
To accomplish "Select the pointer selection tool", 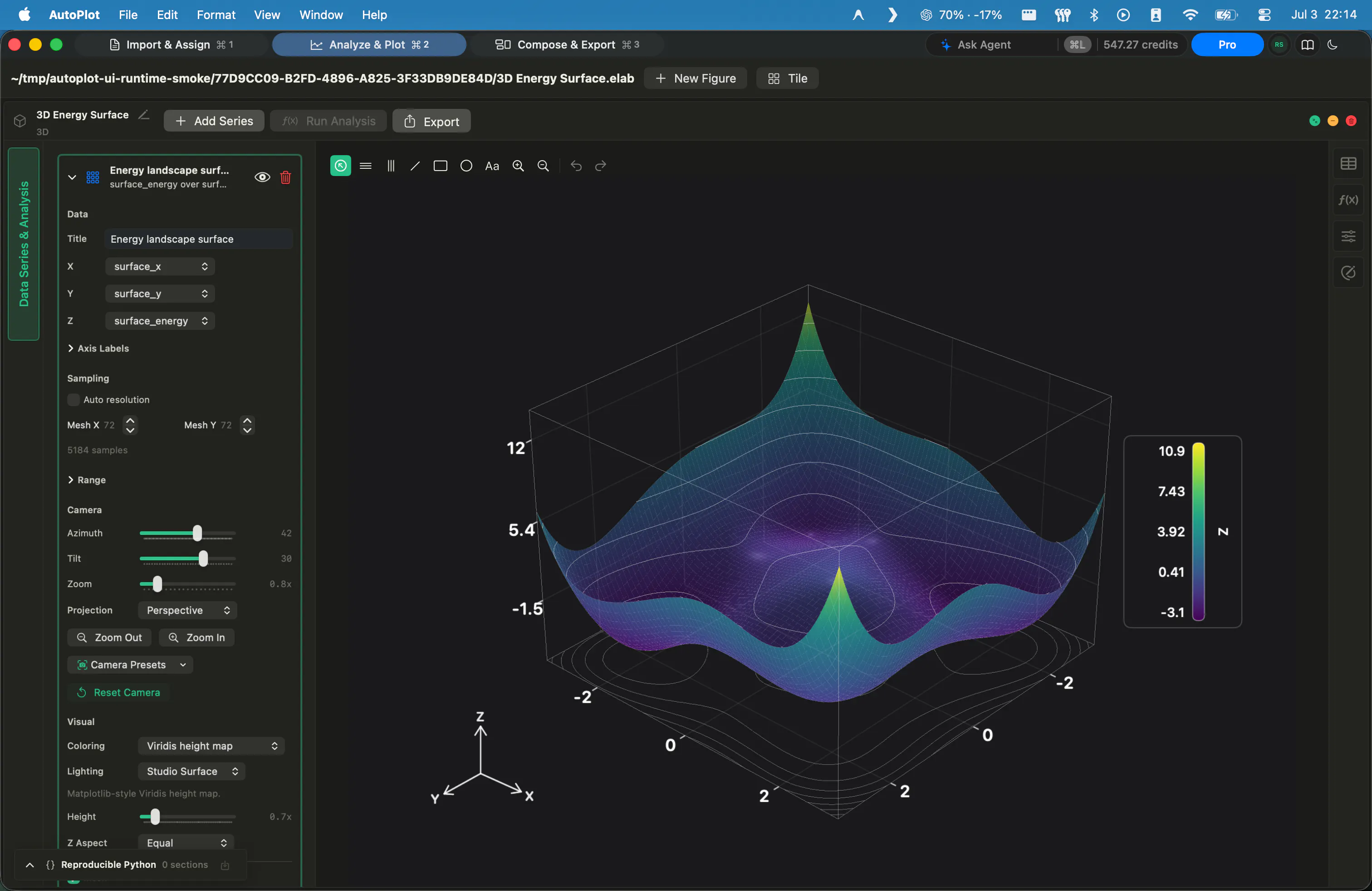I will 340,166.
